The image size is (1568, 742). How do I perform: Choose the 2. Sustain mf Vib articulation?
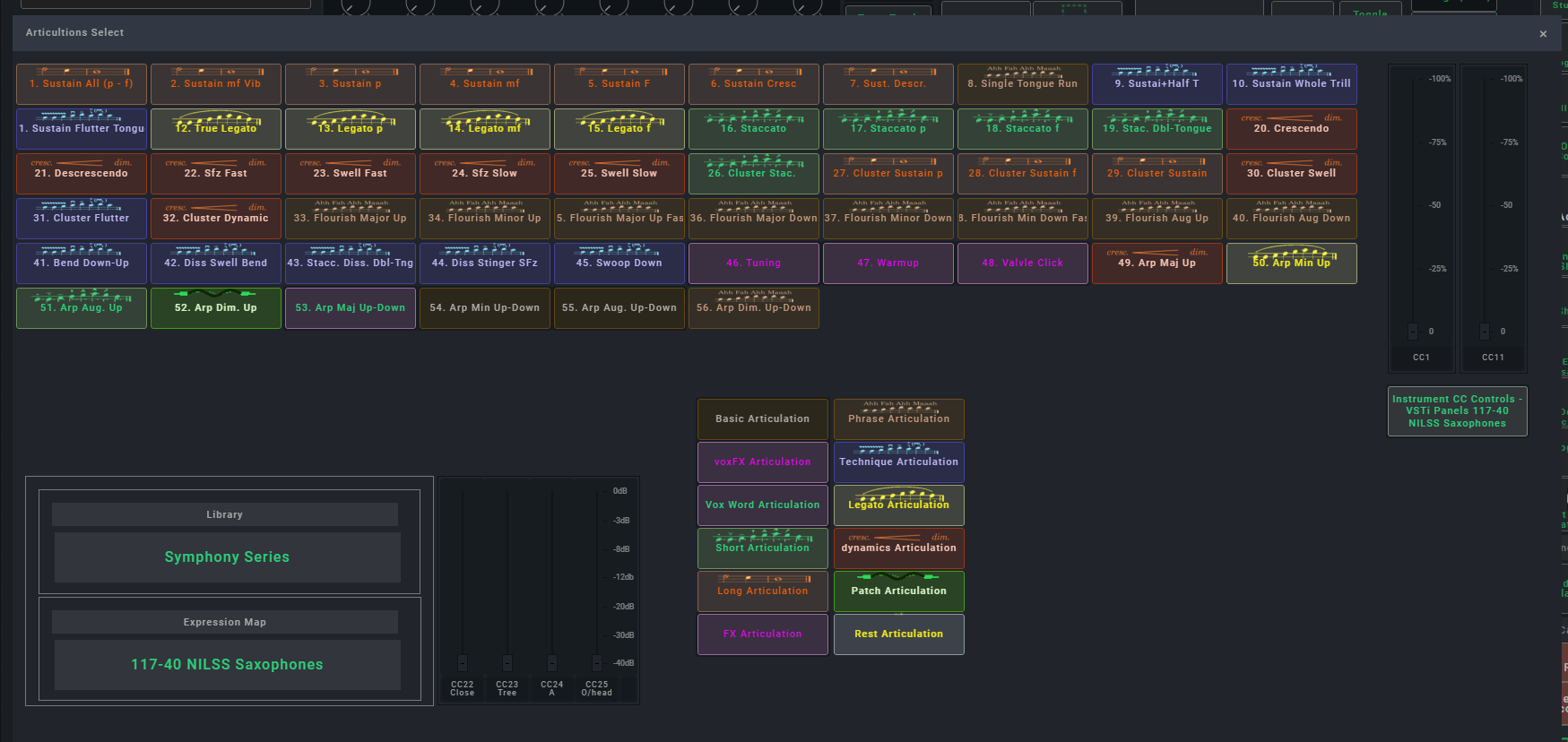(x=216, y=84)
